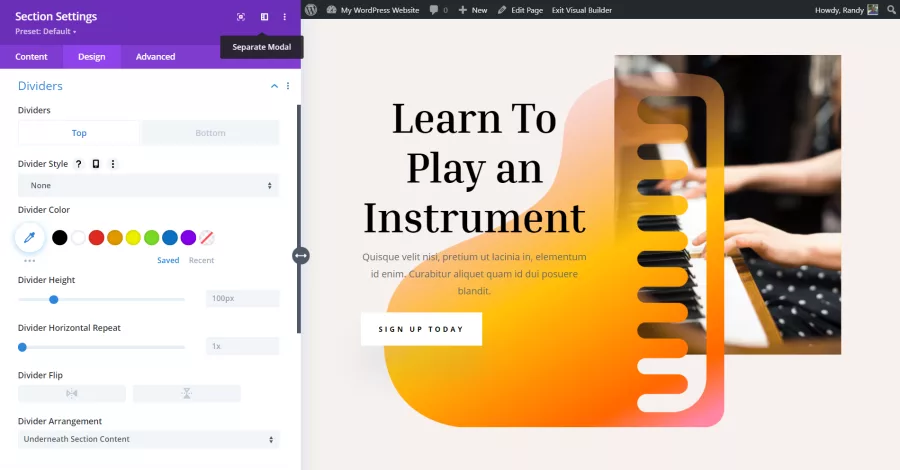Open the Divider Style None dropdown

[149, 185]
